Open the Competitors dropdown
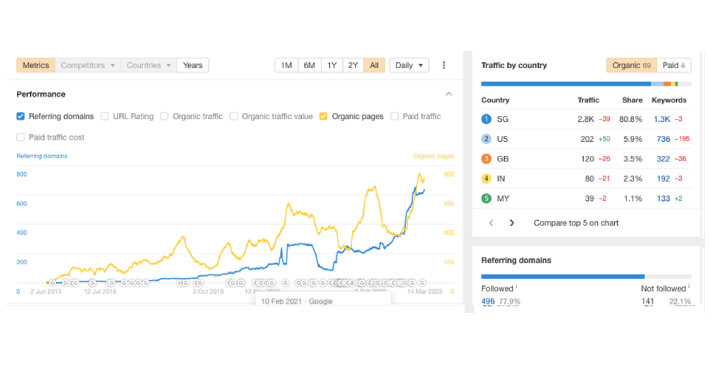The width and height of the screenshot is (711, 377). click(88, 65)
